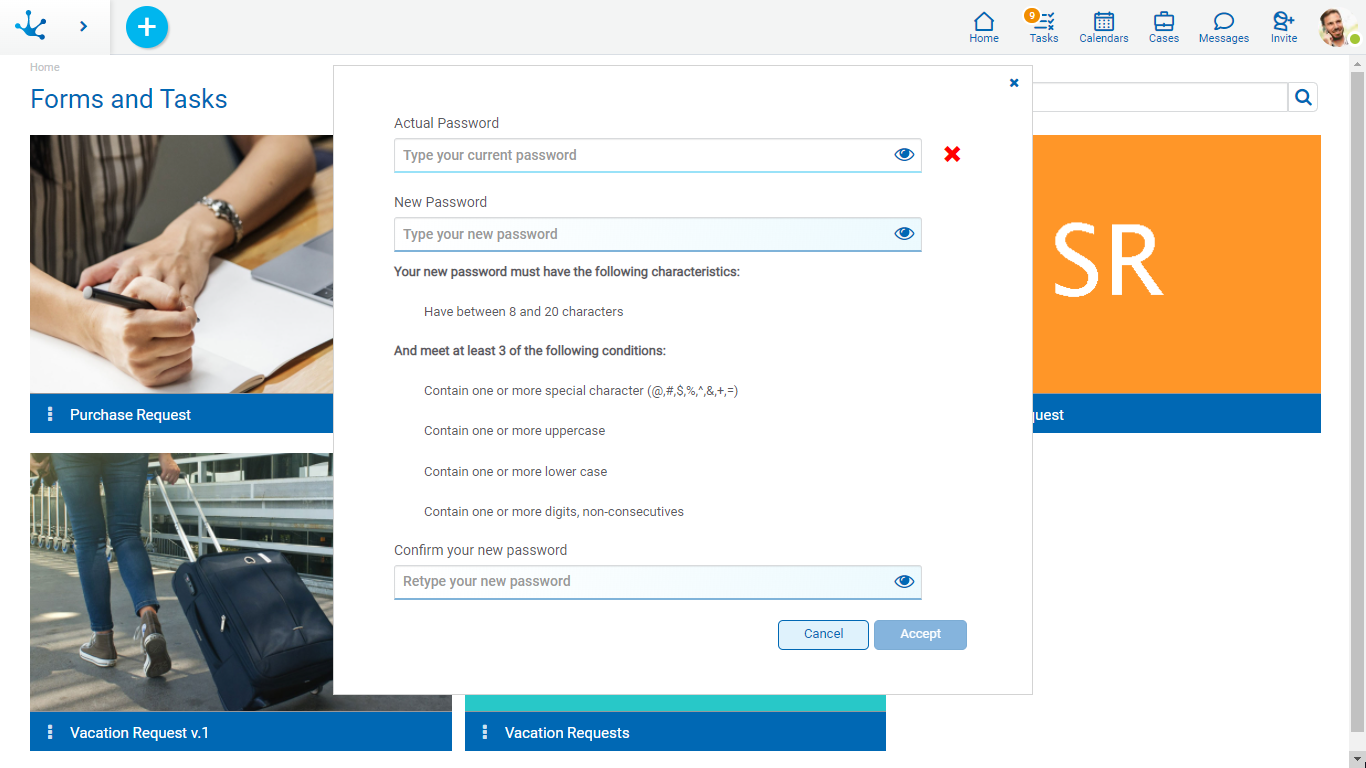Reveal the confirm password field text
1366x768 pixels.
click(904, 582)
